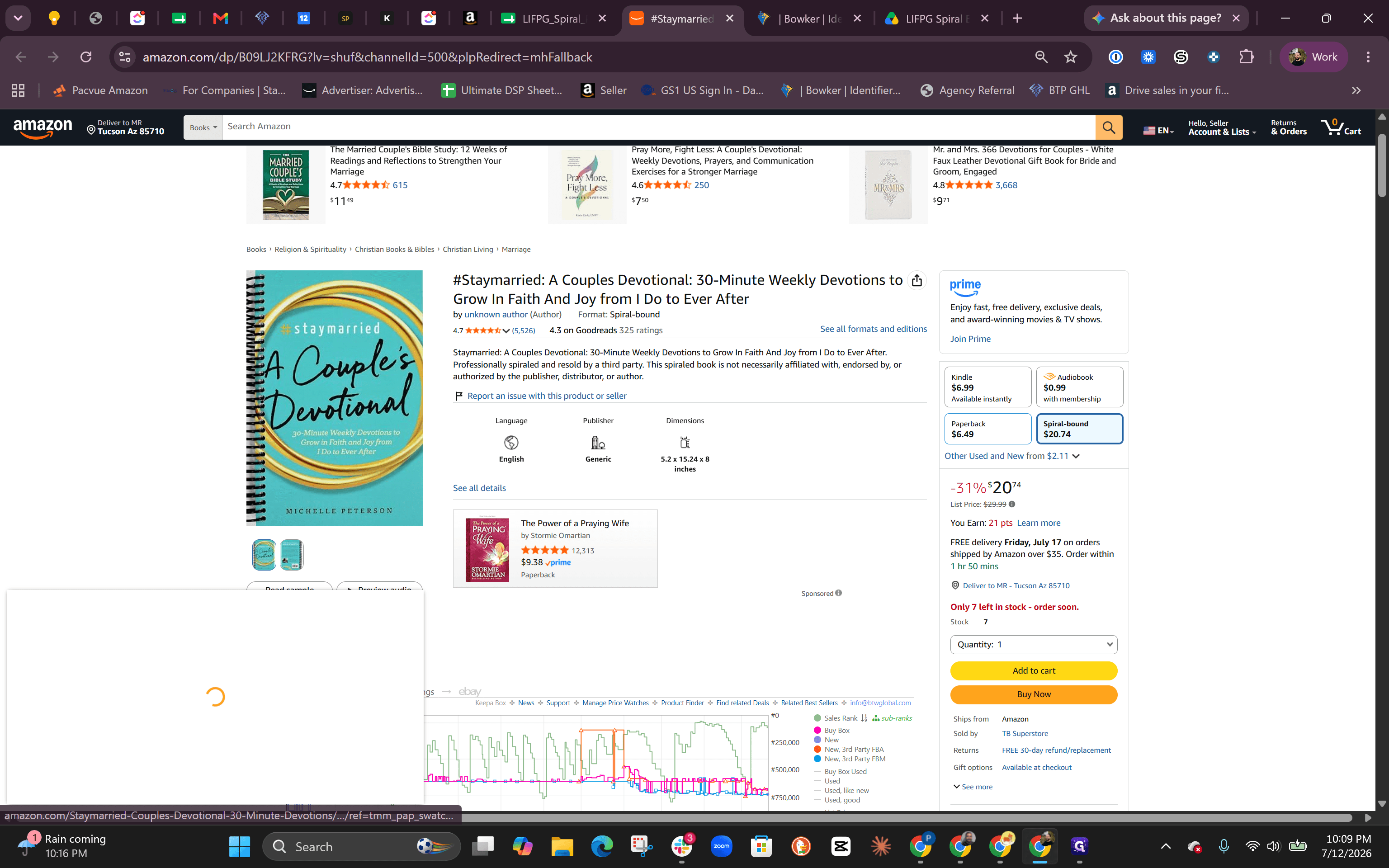Open Microsoft Edge from the taskbar
The width and height of the screenshot is (1389, 868).
coord(601,846)
